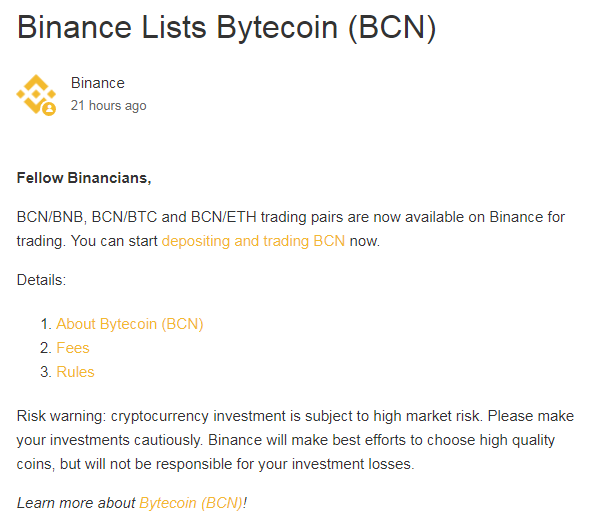This screenshot has width=598, height=522.
Task: Click the user badge on the avatar
Action: coord(49,109)
